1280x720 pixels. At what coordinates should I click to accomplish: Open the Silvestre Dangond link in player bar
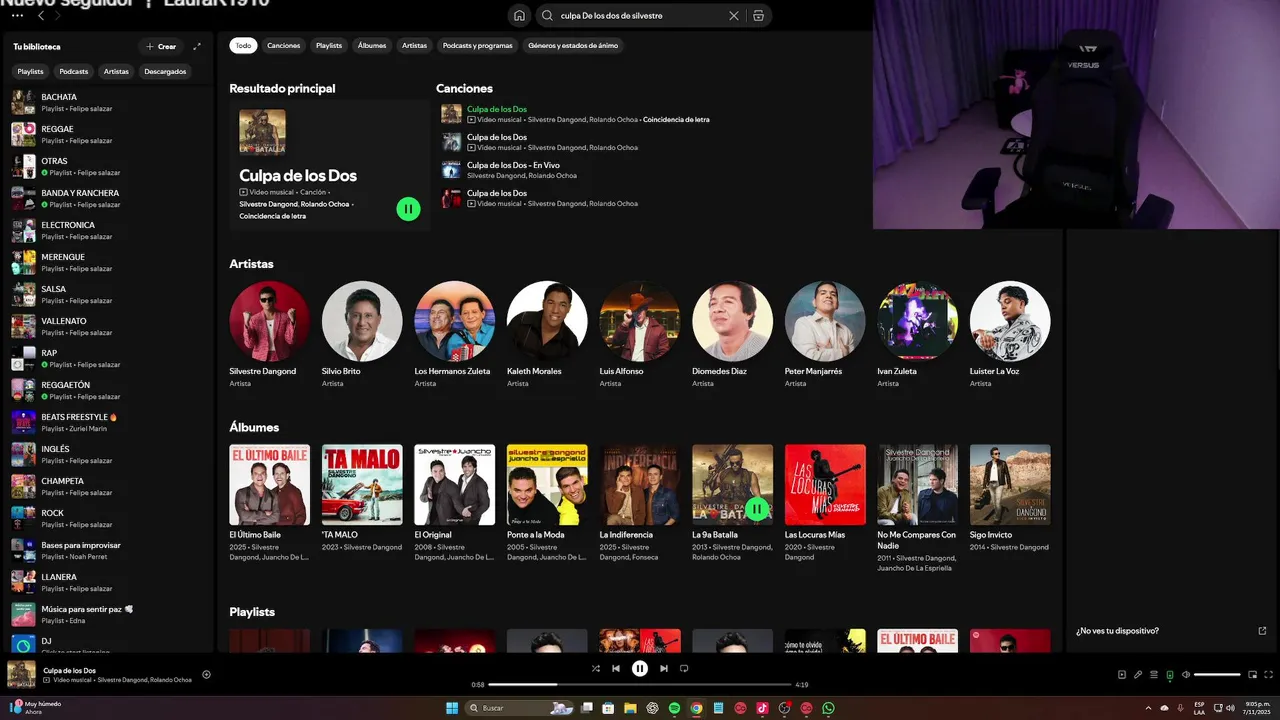pyautogui.click(x=122, y=680)
